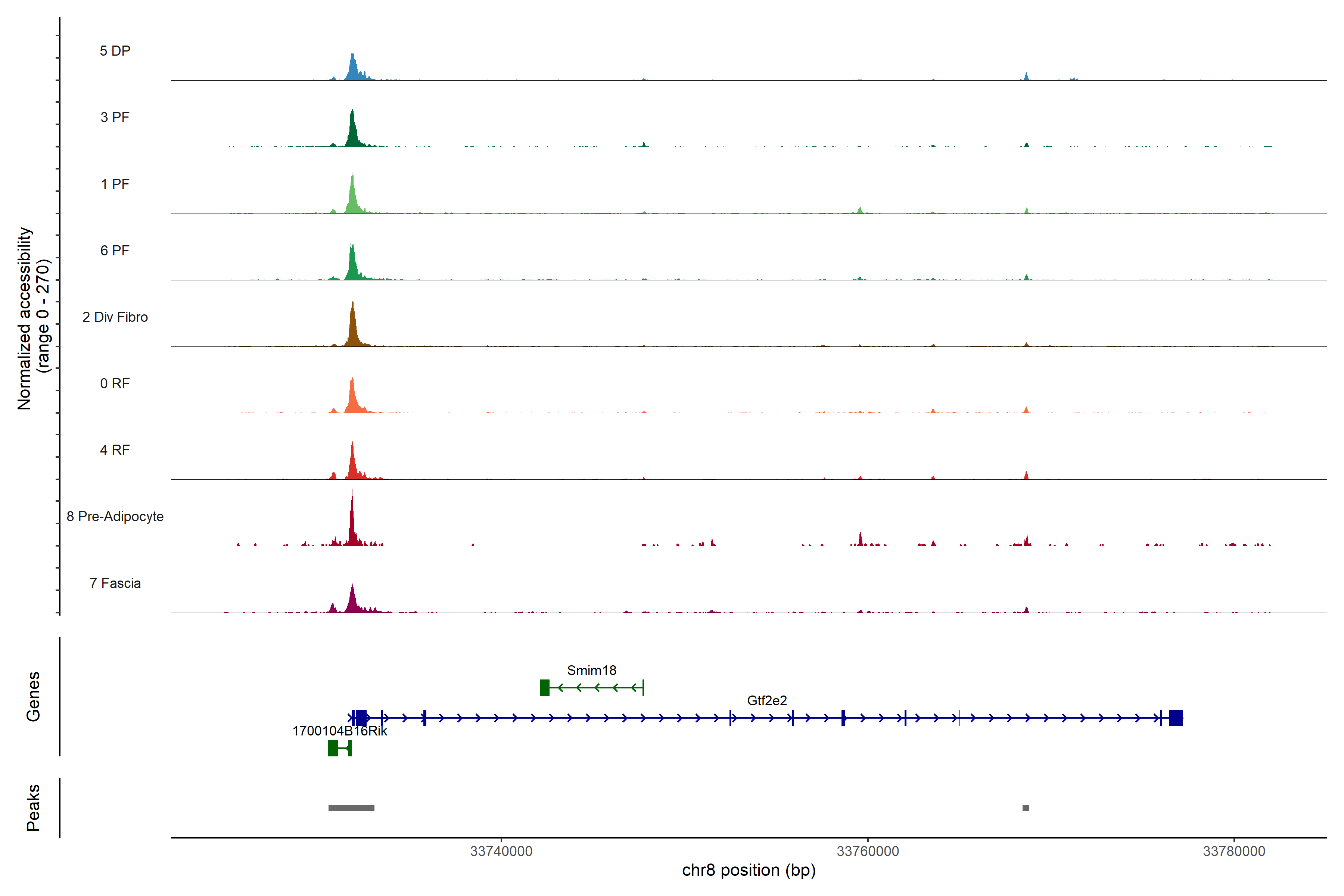Screen dimensions: 1344x896
Task: Click the large gray peak bar
Action: coord(351,808)
